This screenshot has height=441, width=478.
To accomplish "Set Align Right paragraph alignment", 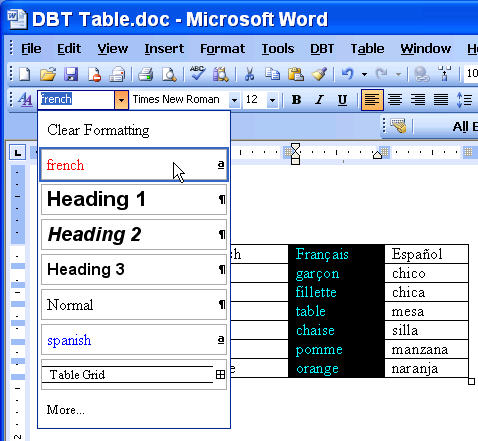I will click(418, 100).
